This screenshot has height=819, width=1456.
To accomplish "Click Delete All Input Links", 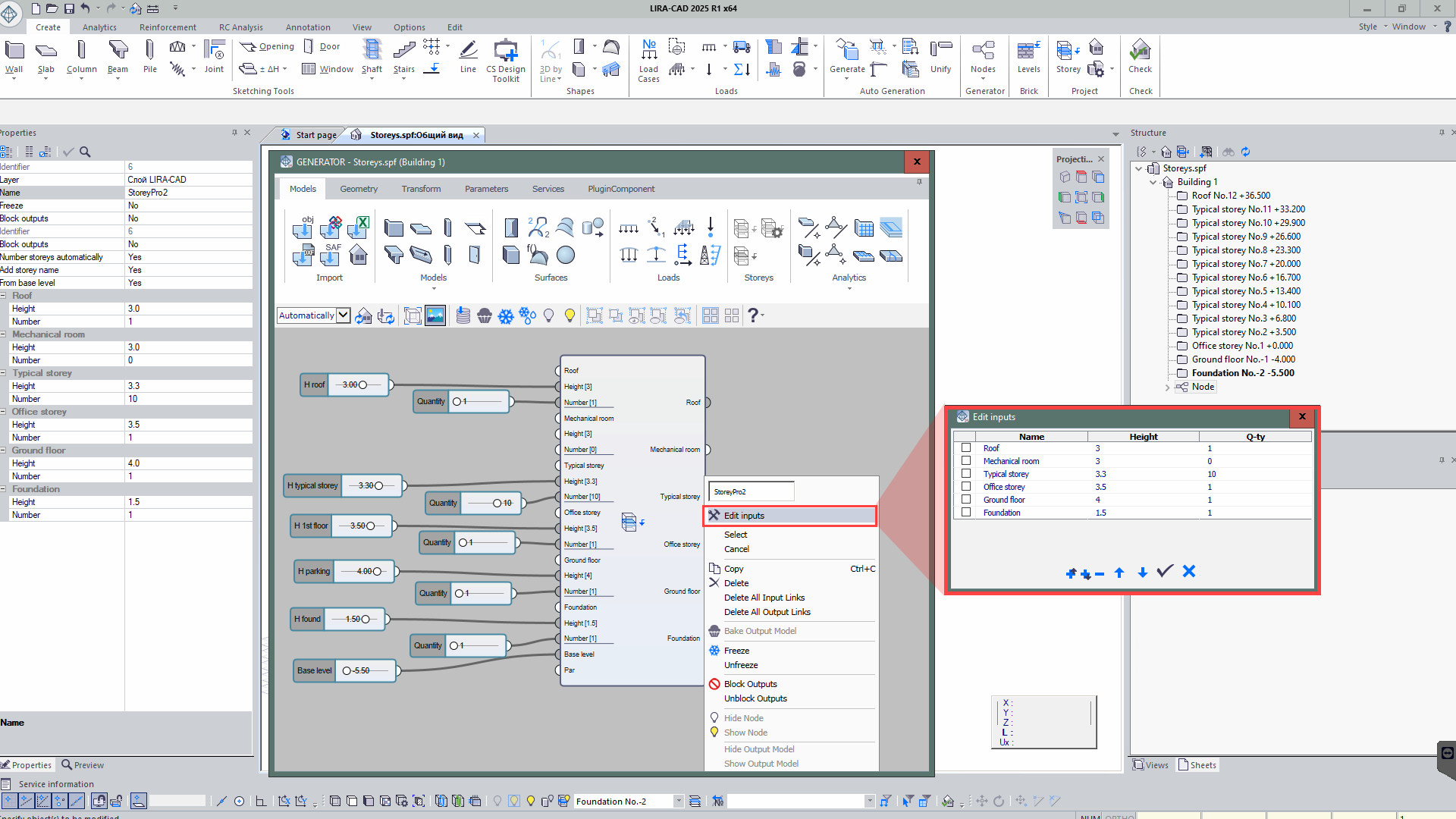I will click(764, 598).
